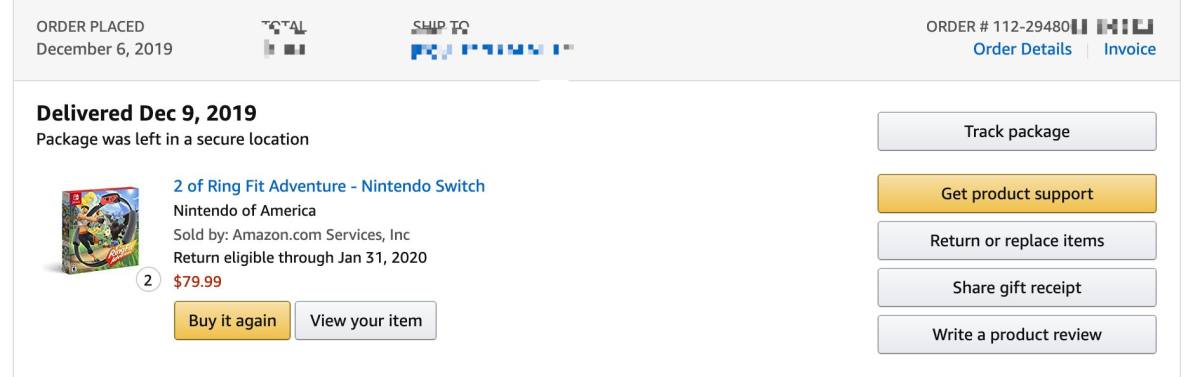Click the Track package button

tap(1016, 131)
